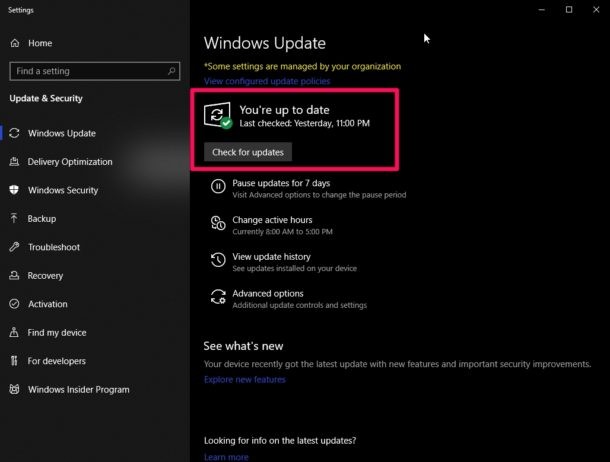Click the Find my device icon
Image resolution: width=610 pixels, height=462 pixels.
(14, 332)
